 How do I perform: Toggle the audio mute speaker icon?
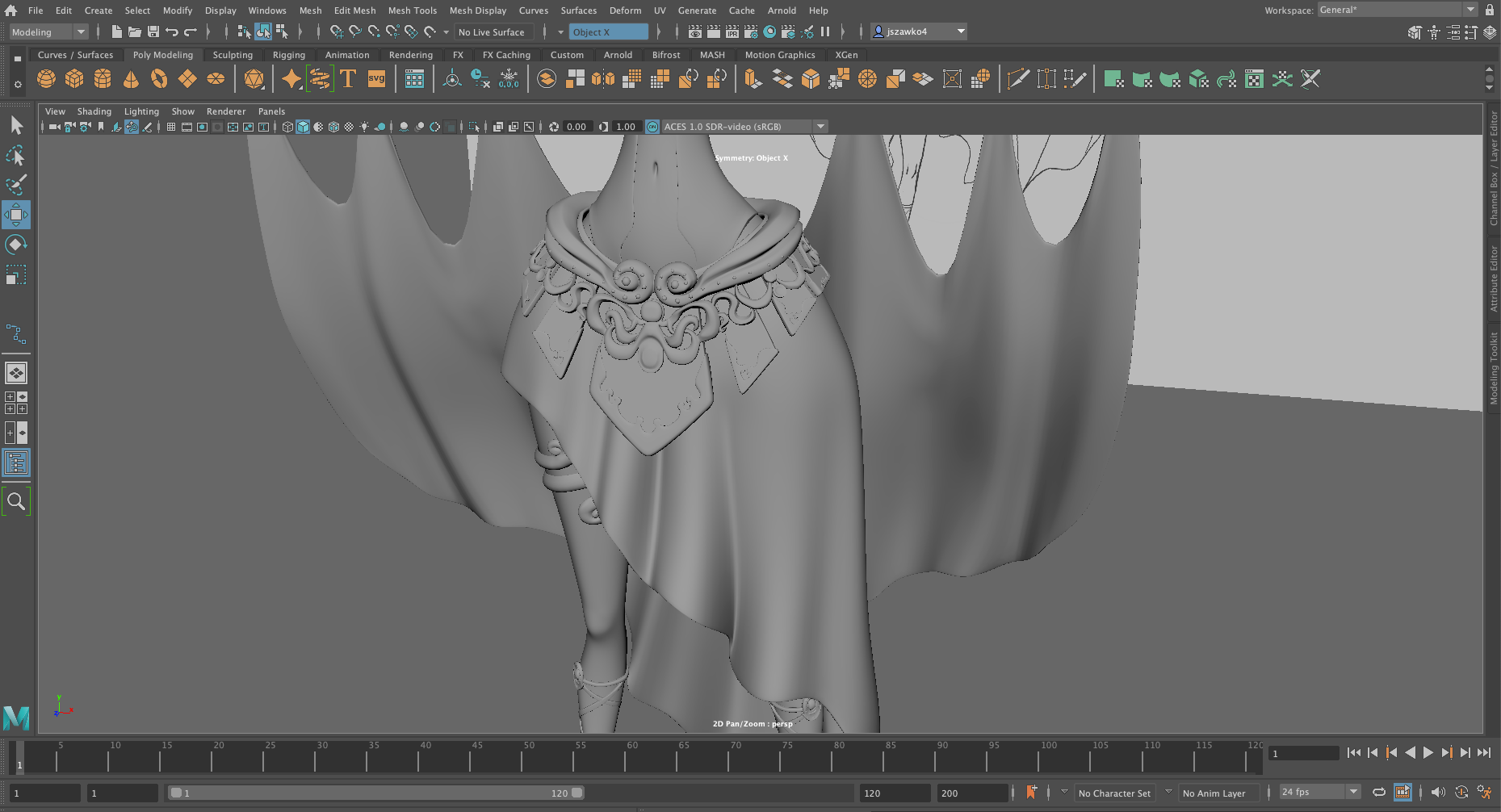point(1438,793)
